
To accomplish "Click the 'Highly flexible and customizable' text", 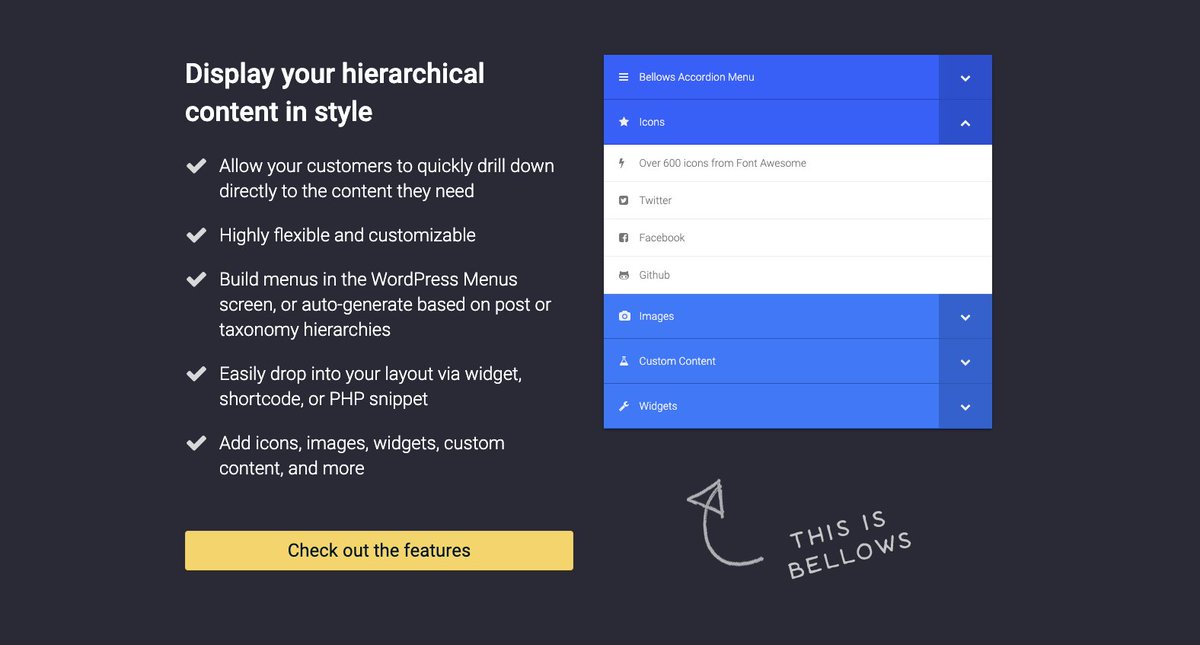I will 348,235.
